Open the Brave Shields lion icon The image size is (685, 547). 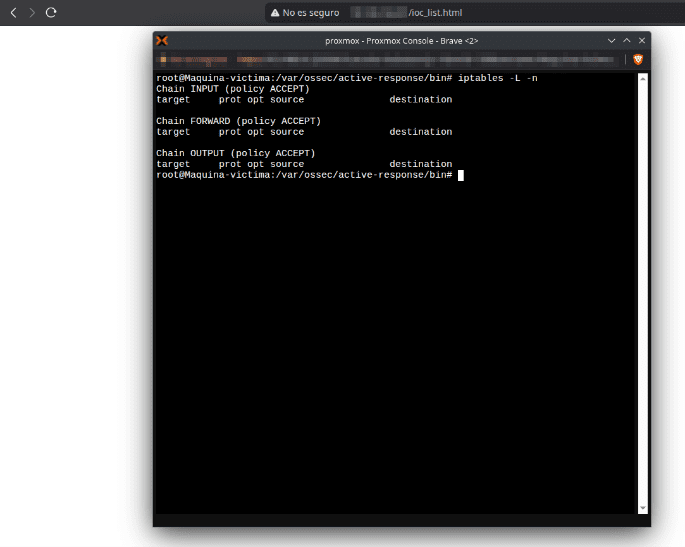click(x=638, y=59)
